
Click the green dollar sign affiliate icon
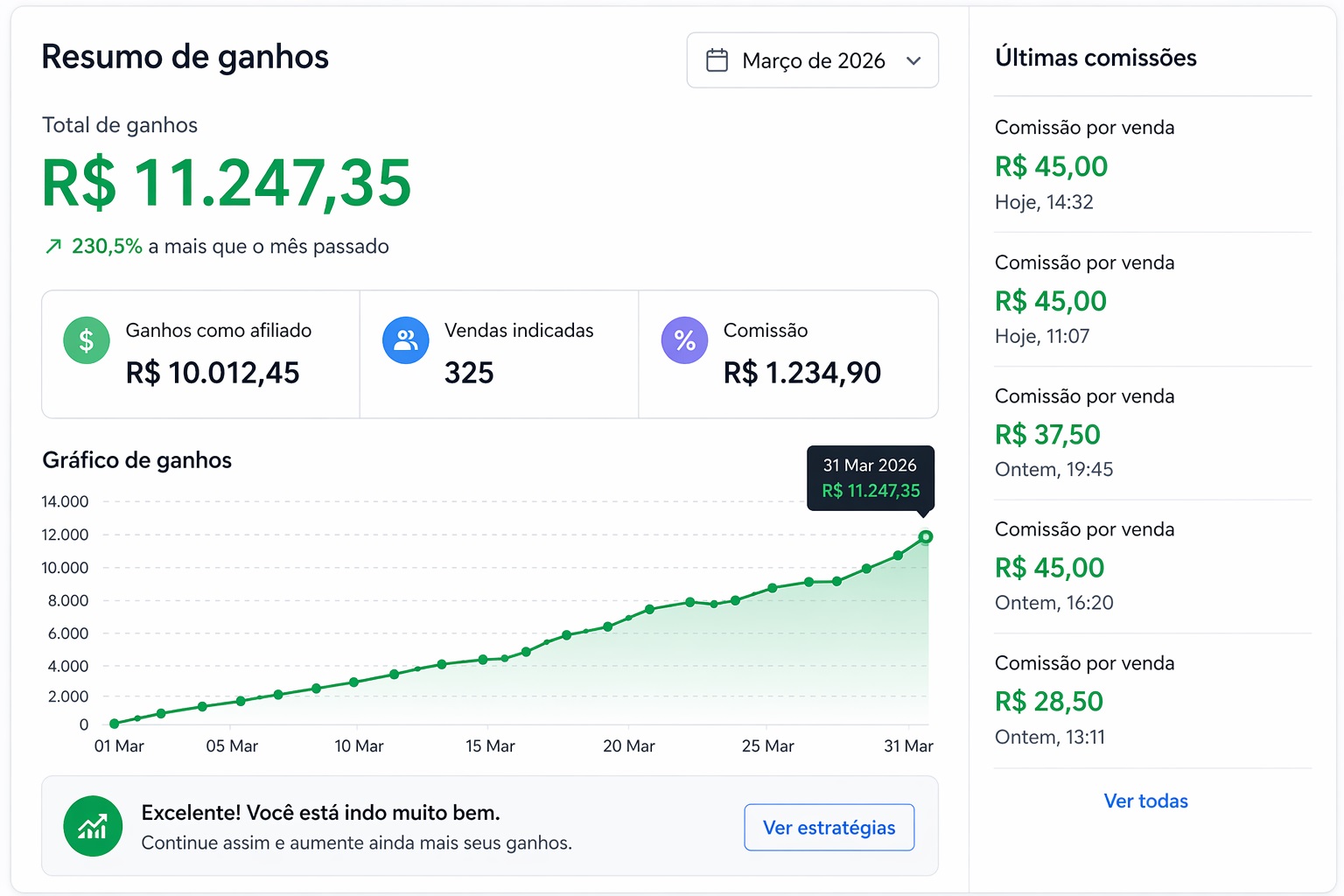[87, 340]
